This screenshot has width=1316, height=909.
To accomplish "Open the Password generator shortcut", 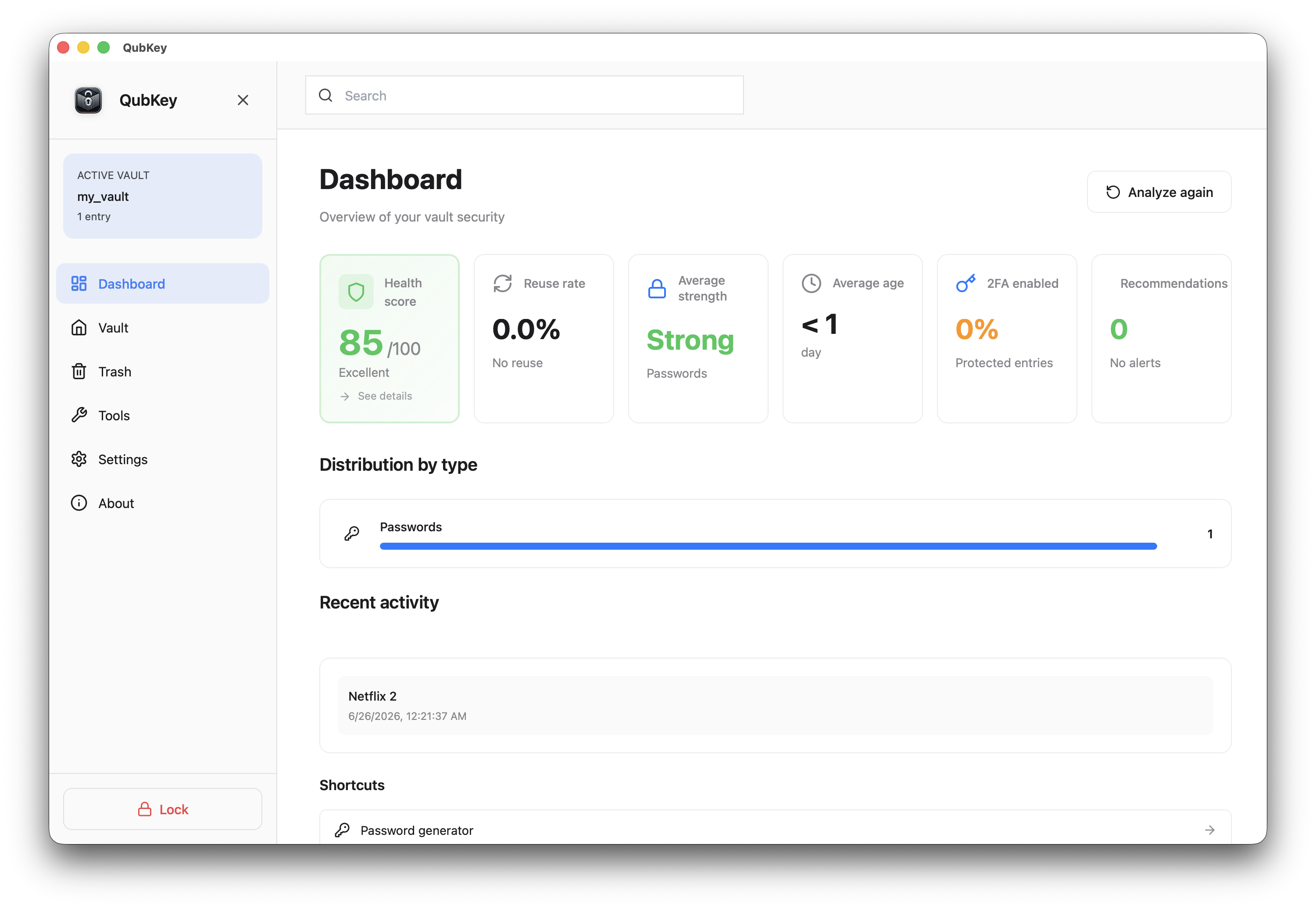I will [775, 827].
